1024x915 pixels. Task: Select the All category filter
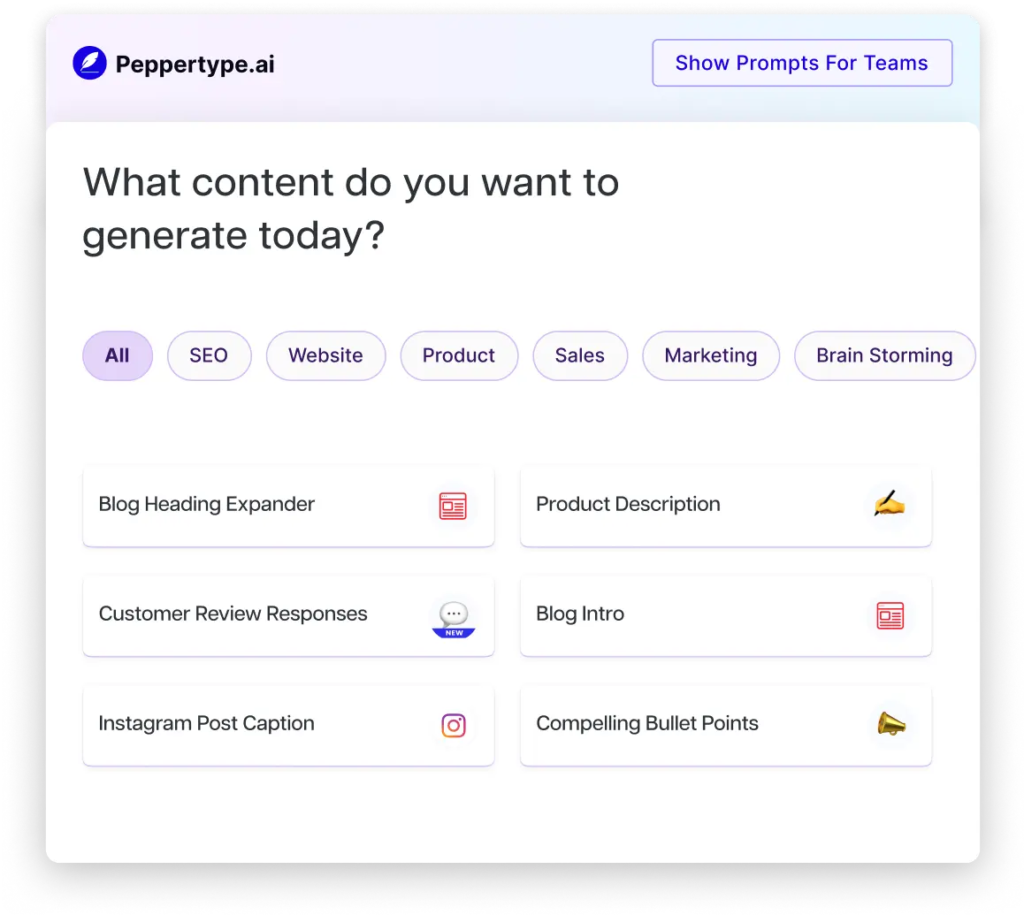tap(117, 356)
